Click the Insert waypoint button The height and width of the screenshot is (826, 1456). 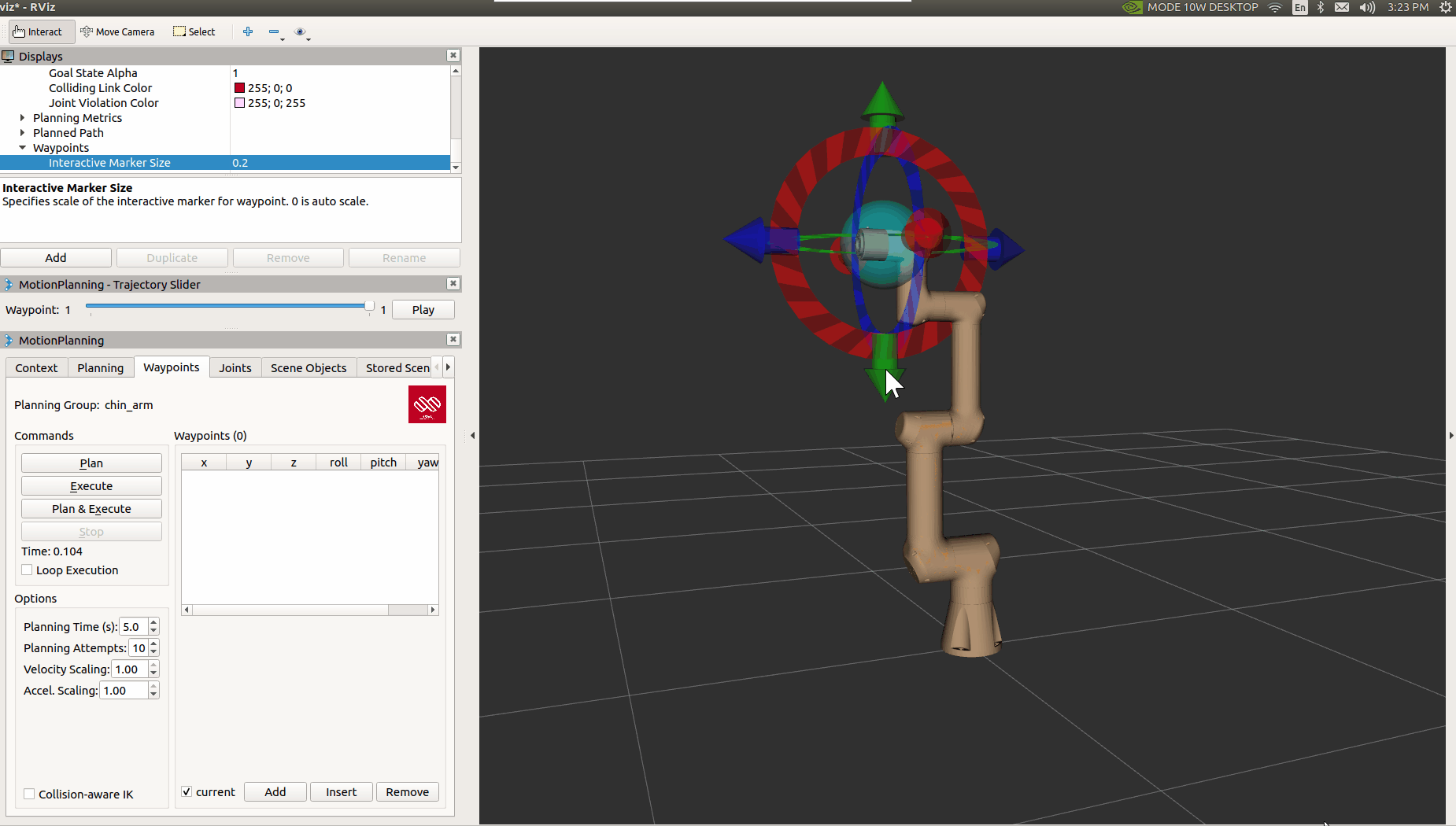(x=342, y=791)
